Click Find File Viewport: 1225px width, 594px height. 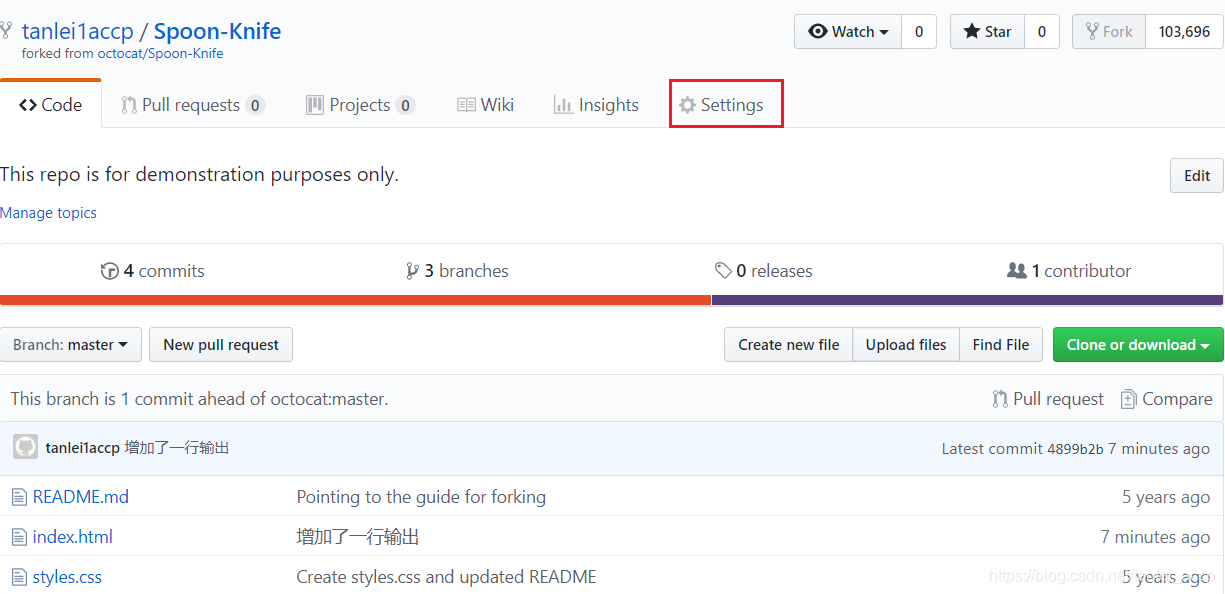[x=1001, y=345]
